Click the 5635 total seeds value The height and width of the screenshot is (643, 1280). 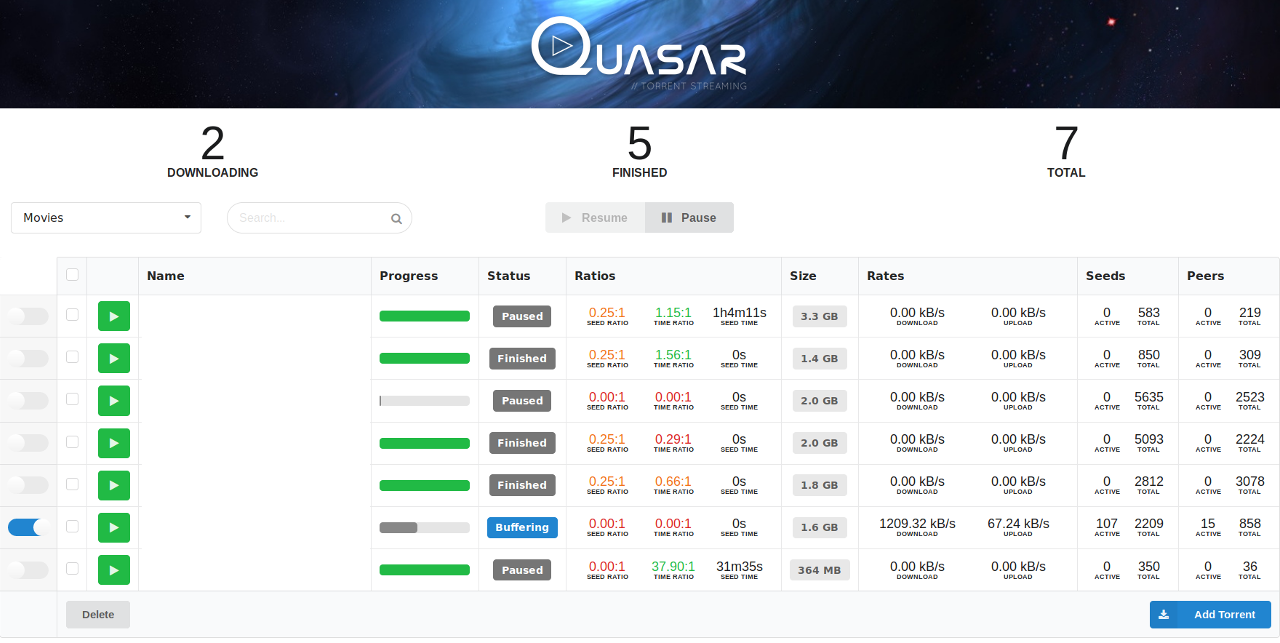click(1149, 397)
